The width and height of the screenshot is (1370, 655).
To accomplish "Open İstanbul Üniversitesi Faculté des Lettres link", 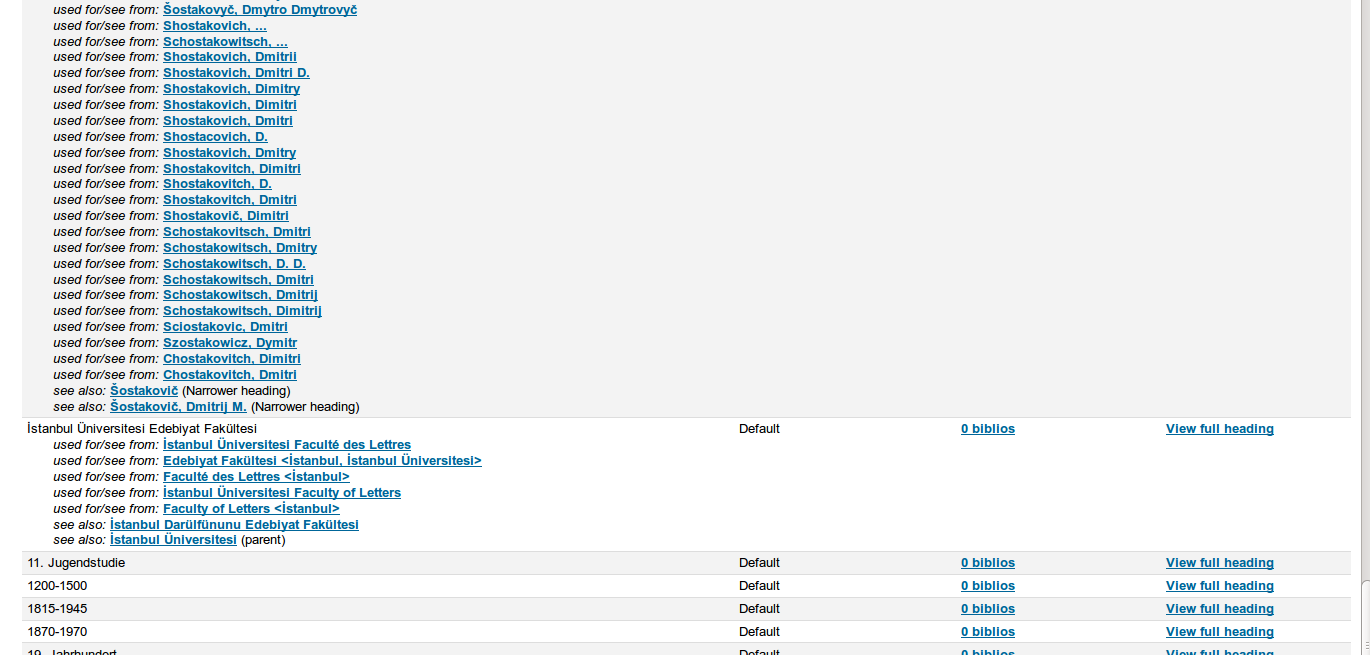I will point(287,445).
